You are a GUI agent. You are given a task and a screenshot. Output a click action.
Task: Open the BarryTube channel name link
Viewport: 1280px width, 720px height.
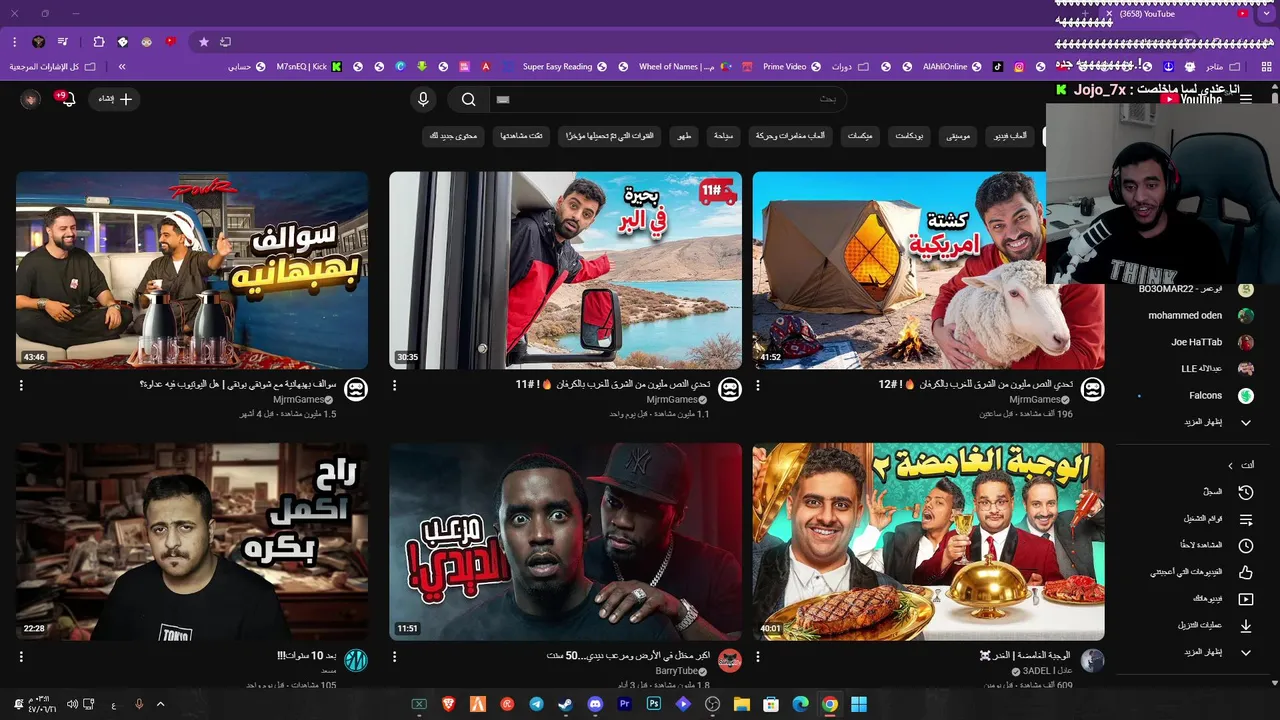coord(678,671)
